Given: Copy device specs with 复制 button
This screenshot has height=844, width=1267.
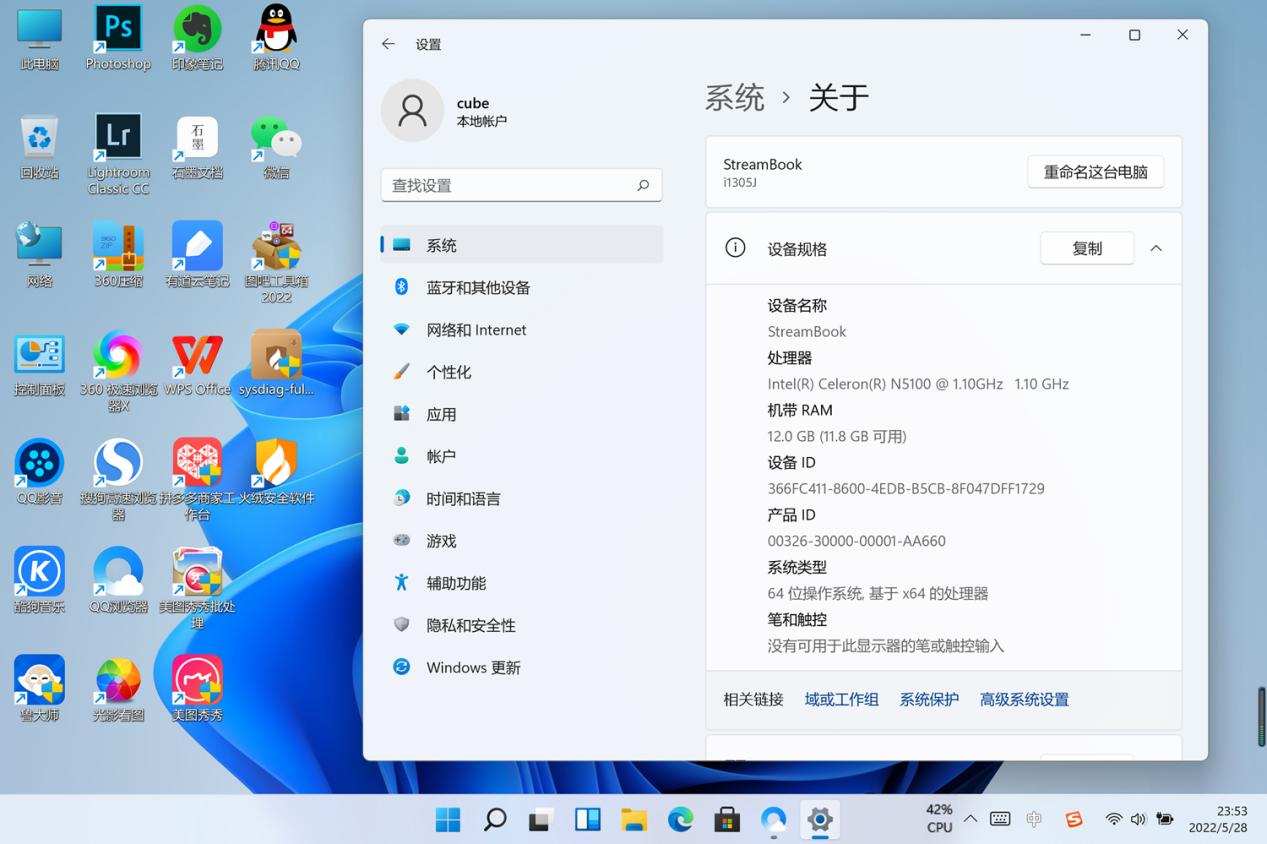Looking at the screenshot, I should (1087, 248).
